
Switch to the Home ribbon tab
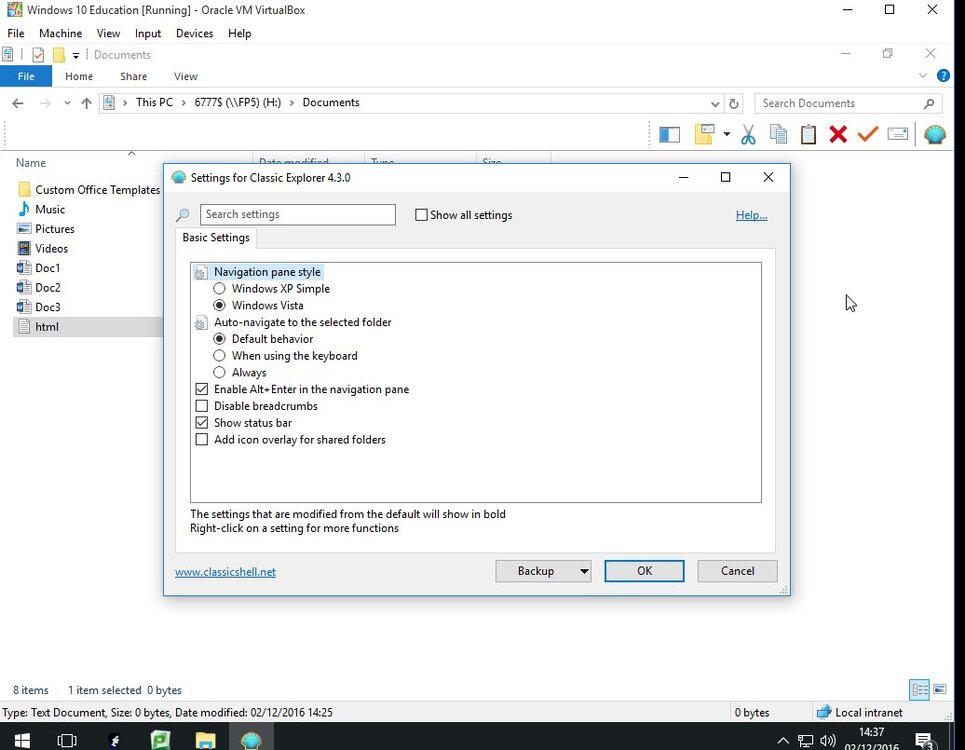(x=79, y=76)
